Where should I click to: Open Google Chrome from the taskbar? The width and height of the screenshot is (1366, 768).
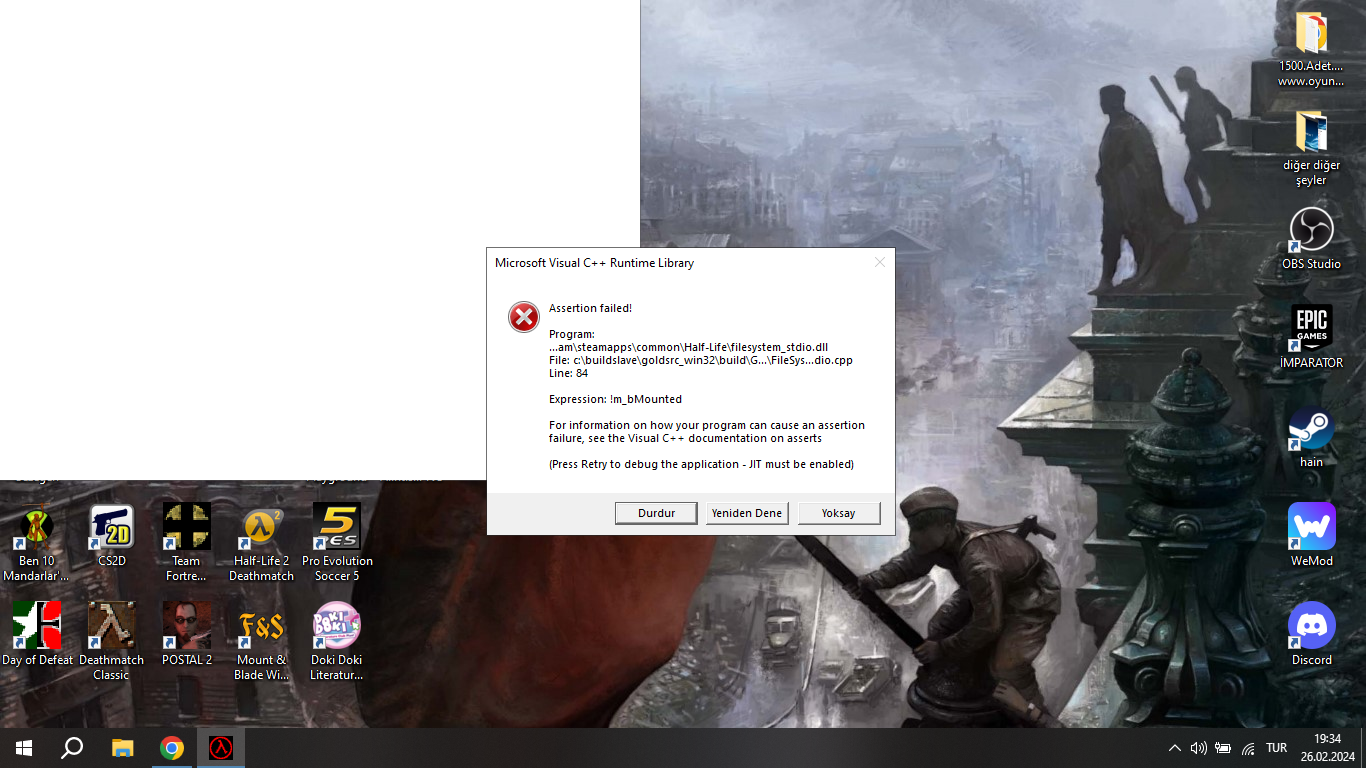(x=172, y=748)
